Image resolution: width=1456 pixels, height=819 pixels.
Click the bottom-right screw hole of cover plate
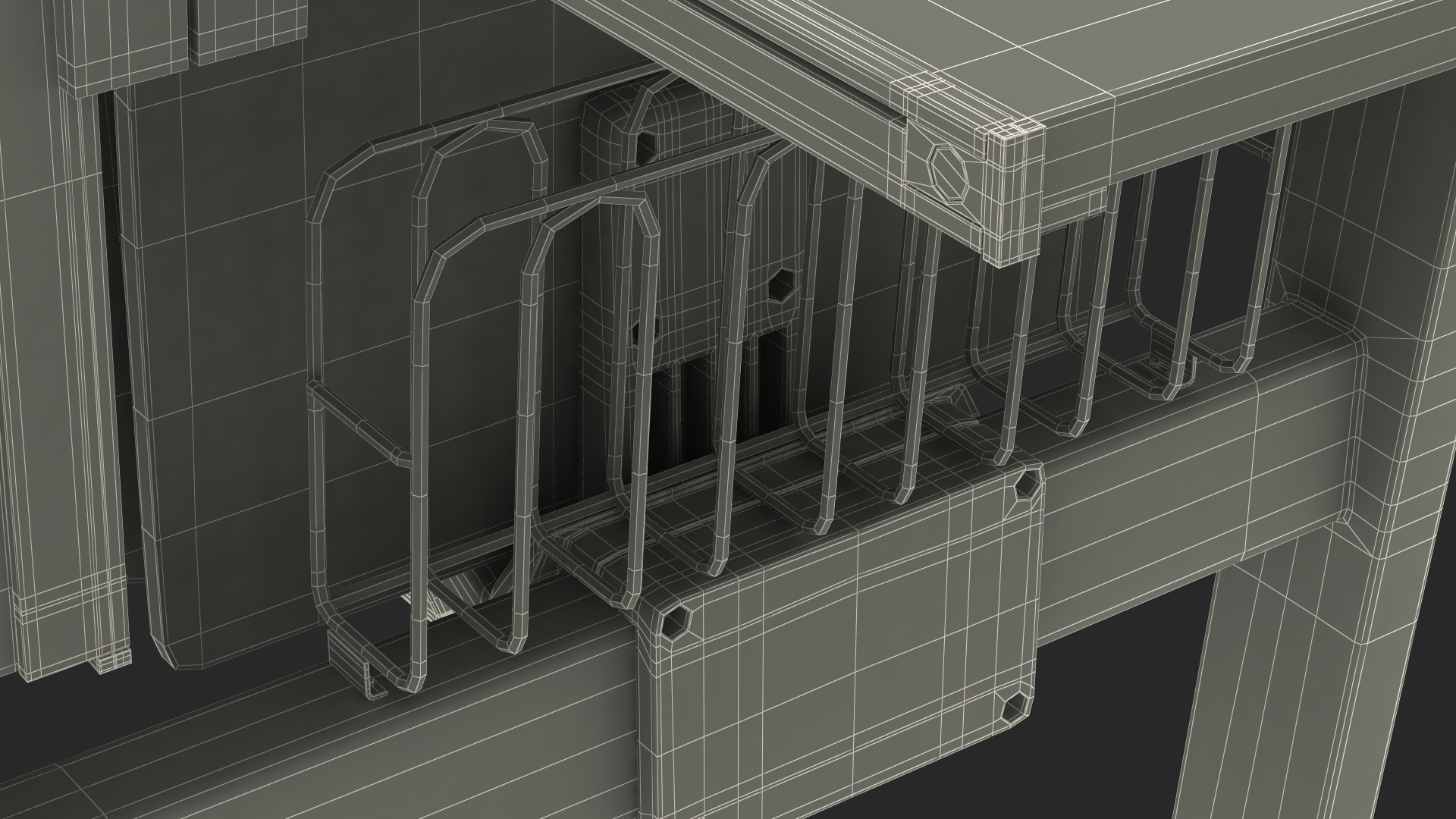[1012, 709]
